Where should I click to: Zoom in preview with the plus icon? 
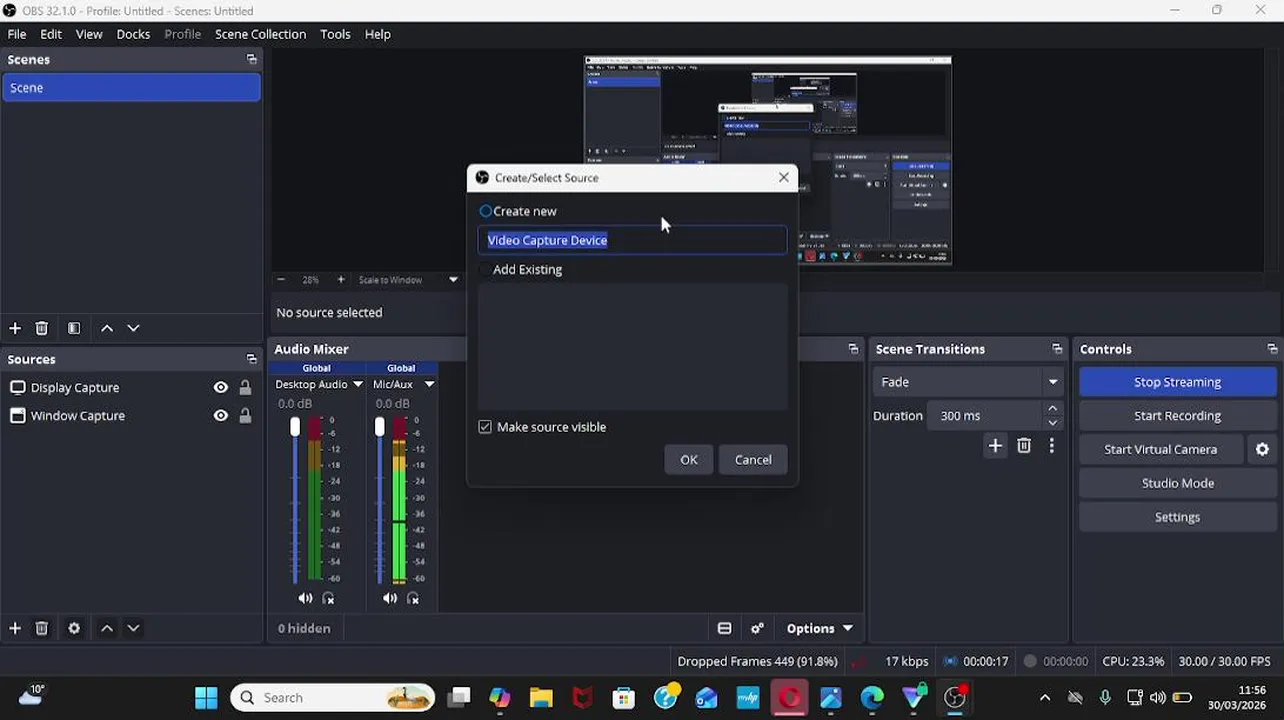point(340,280)
